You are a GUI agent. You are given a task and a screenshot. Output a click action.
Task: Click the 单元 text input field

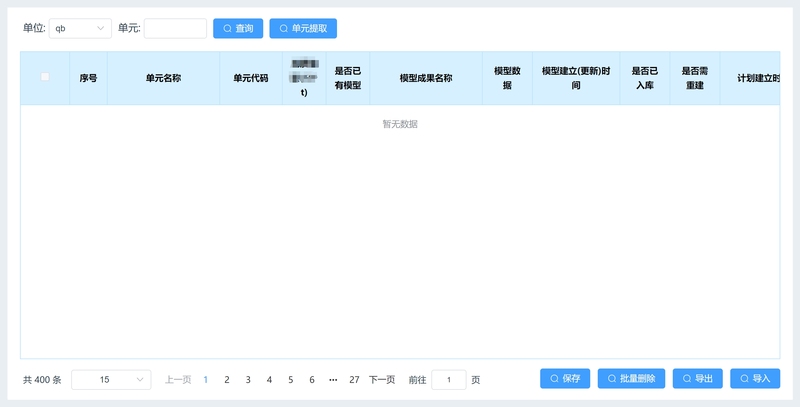(175, 29)
